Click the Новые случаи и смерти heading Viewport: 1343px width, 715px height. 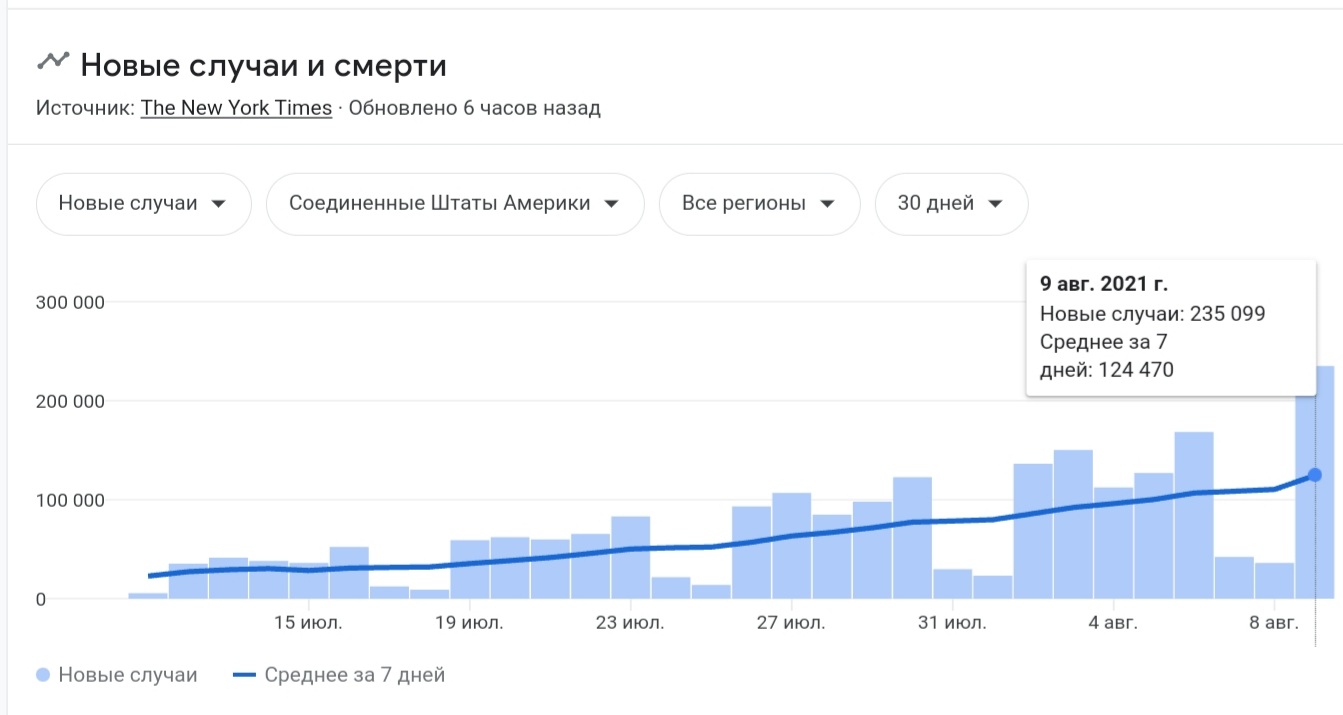coord(263,65)
